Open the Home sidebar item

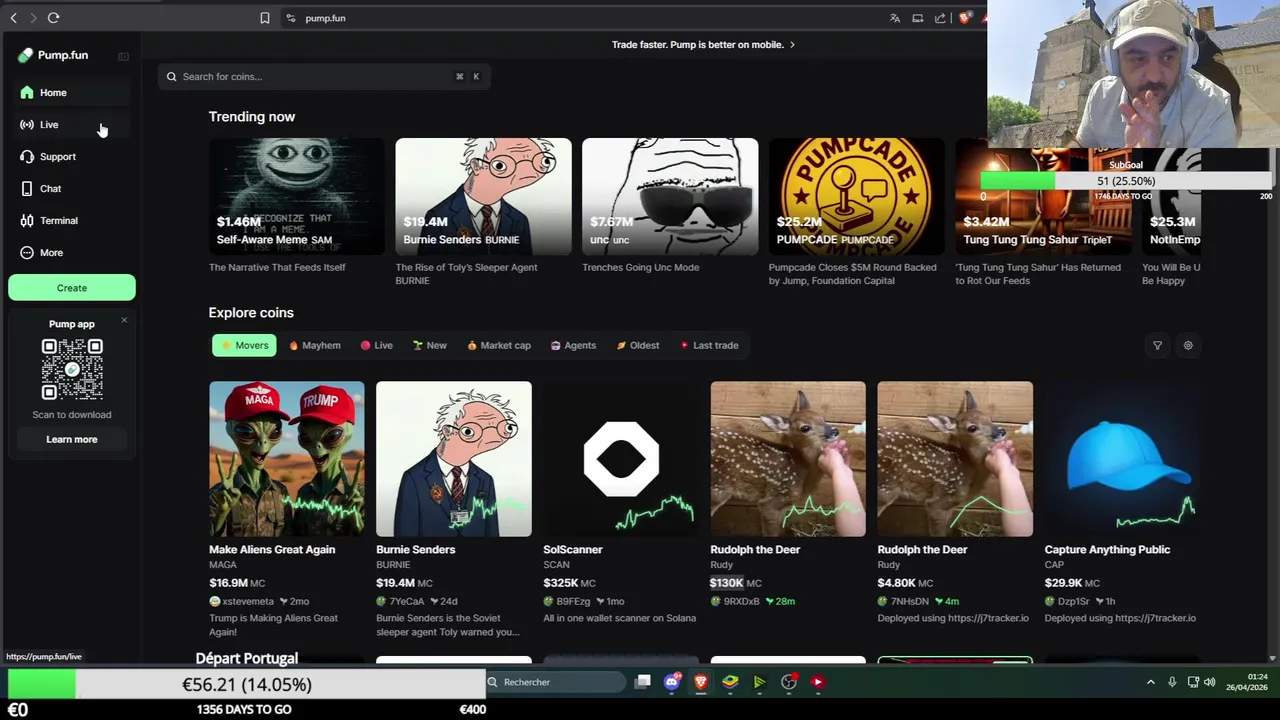tap(70, 93)
